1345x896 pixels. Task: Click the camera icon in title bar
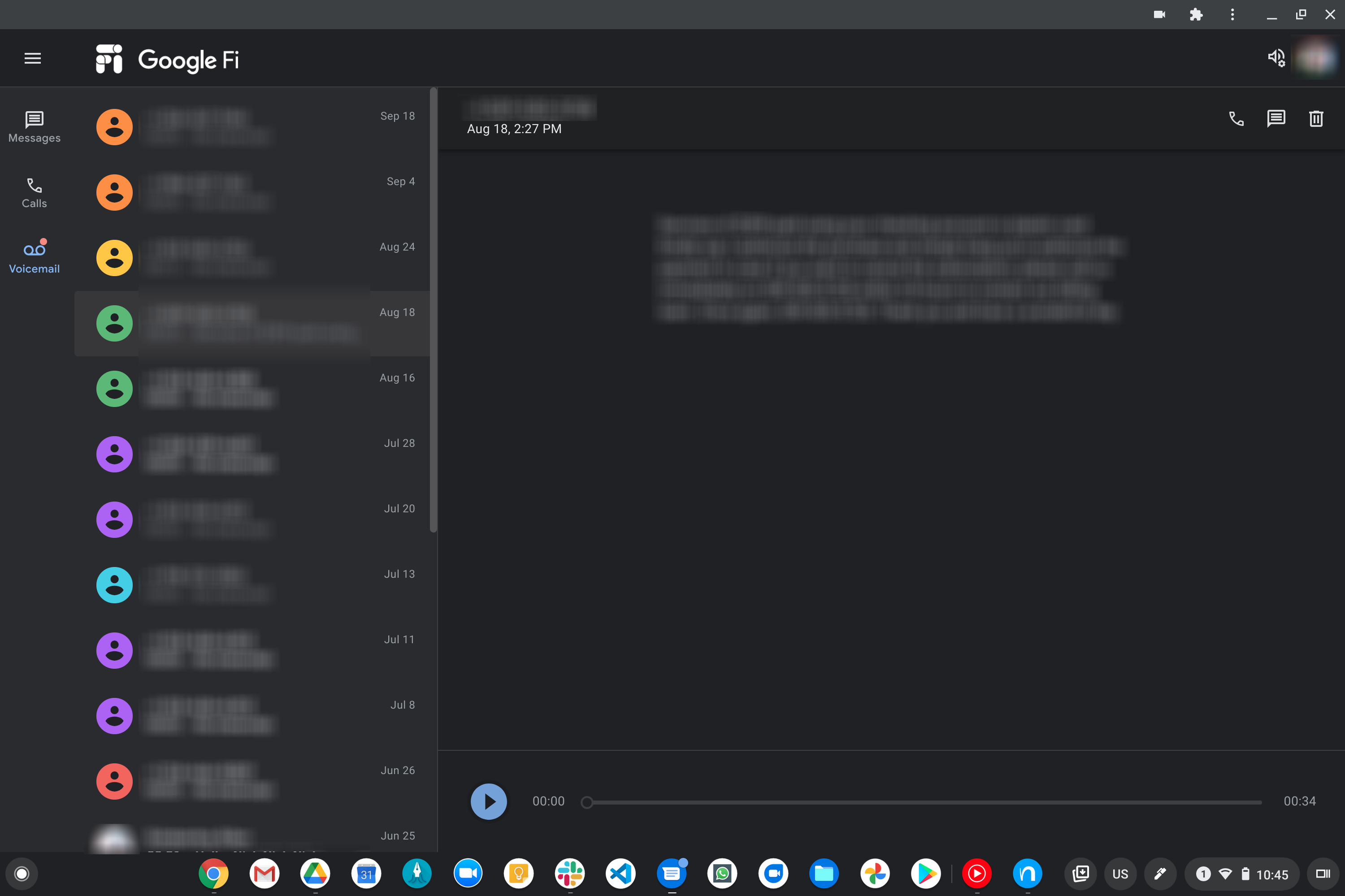[x=1159, y=15]
